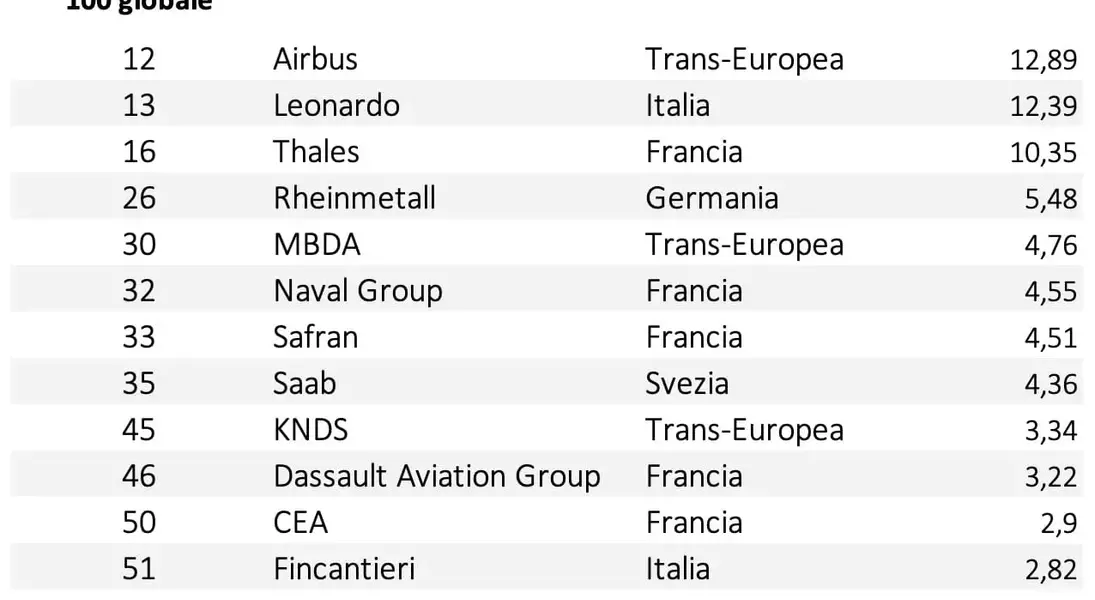Select Dassault Aviation Group text
1095x600 pixels.
click(437, 476)
